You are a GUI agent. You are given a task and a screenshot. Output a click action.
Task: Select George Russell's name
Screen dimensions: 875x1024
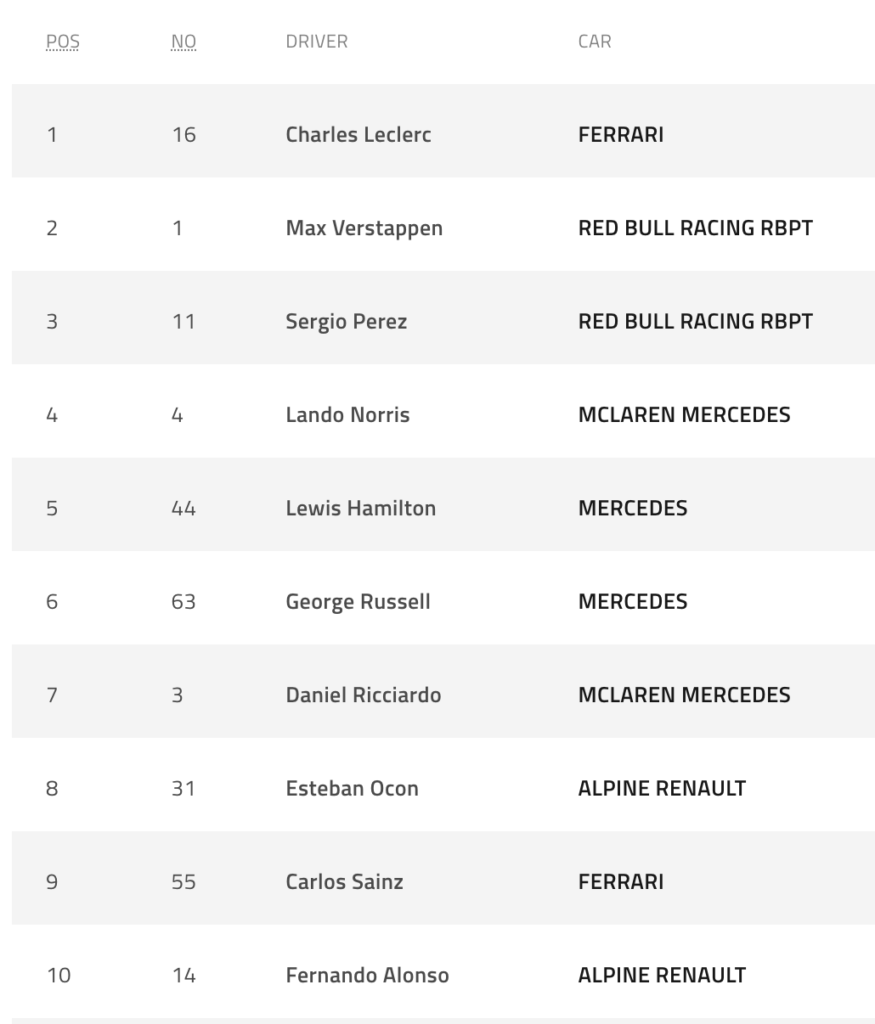pyautogui.click(x=357, y=602)
